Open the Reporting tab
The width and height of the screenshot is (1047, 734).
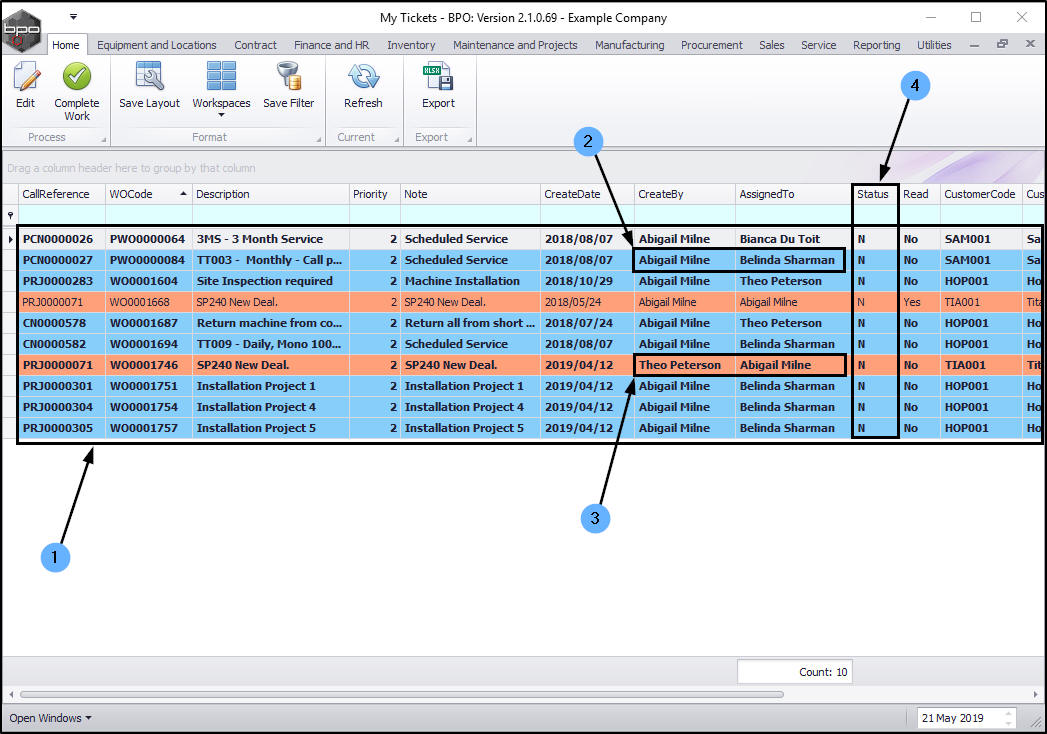point(877,45)
